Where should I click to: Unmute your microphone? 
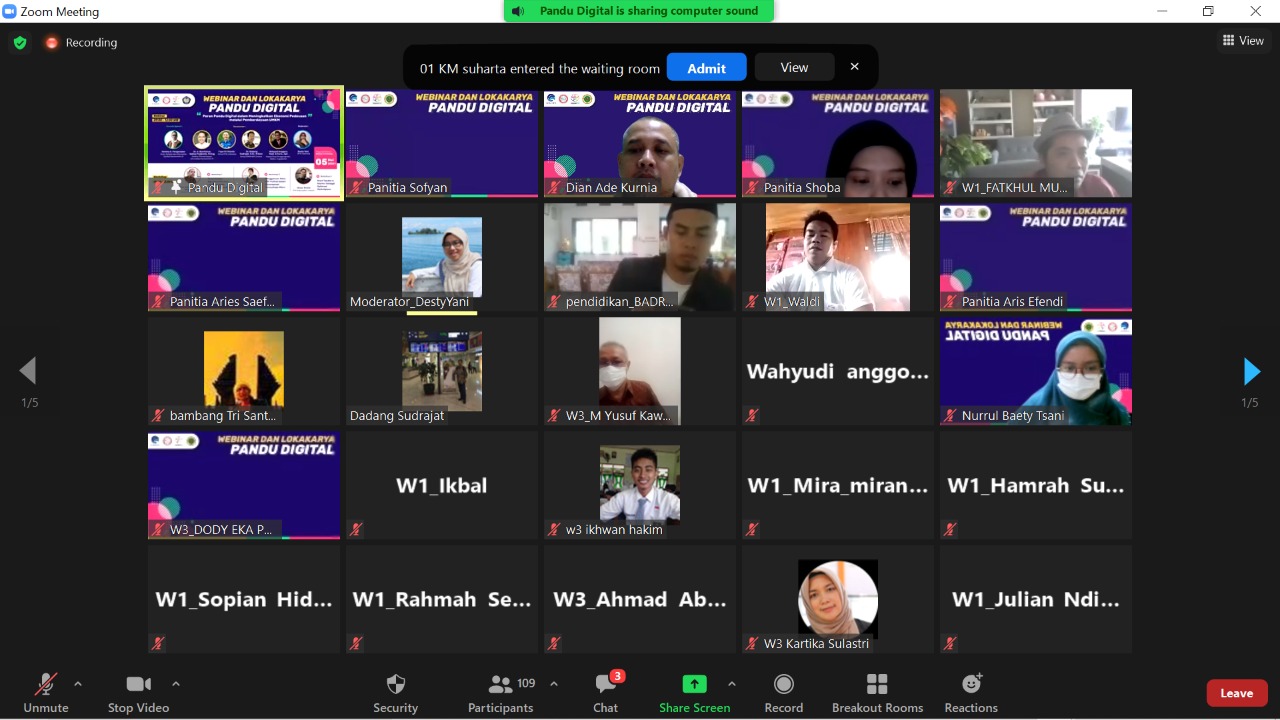(x=46, y=692)
